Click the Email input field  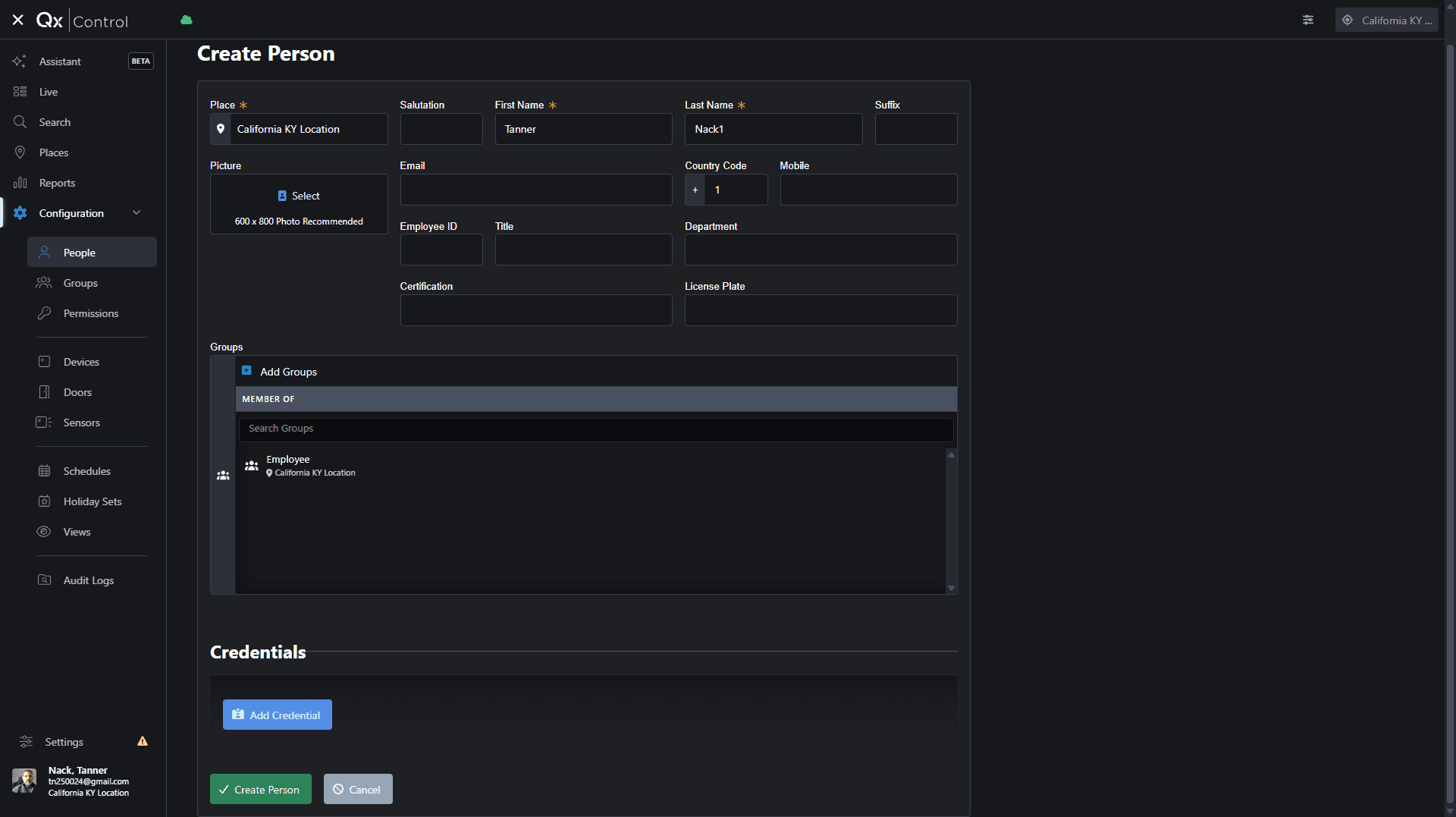pyautogui.click(x=536, y=190)
